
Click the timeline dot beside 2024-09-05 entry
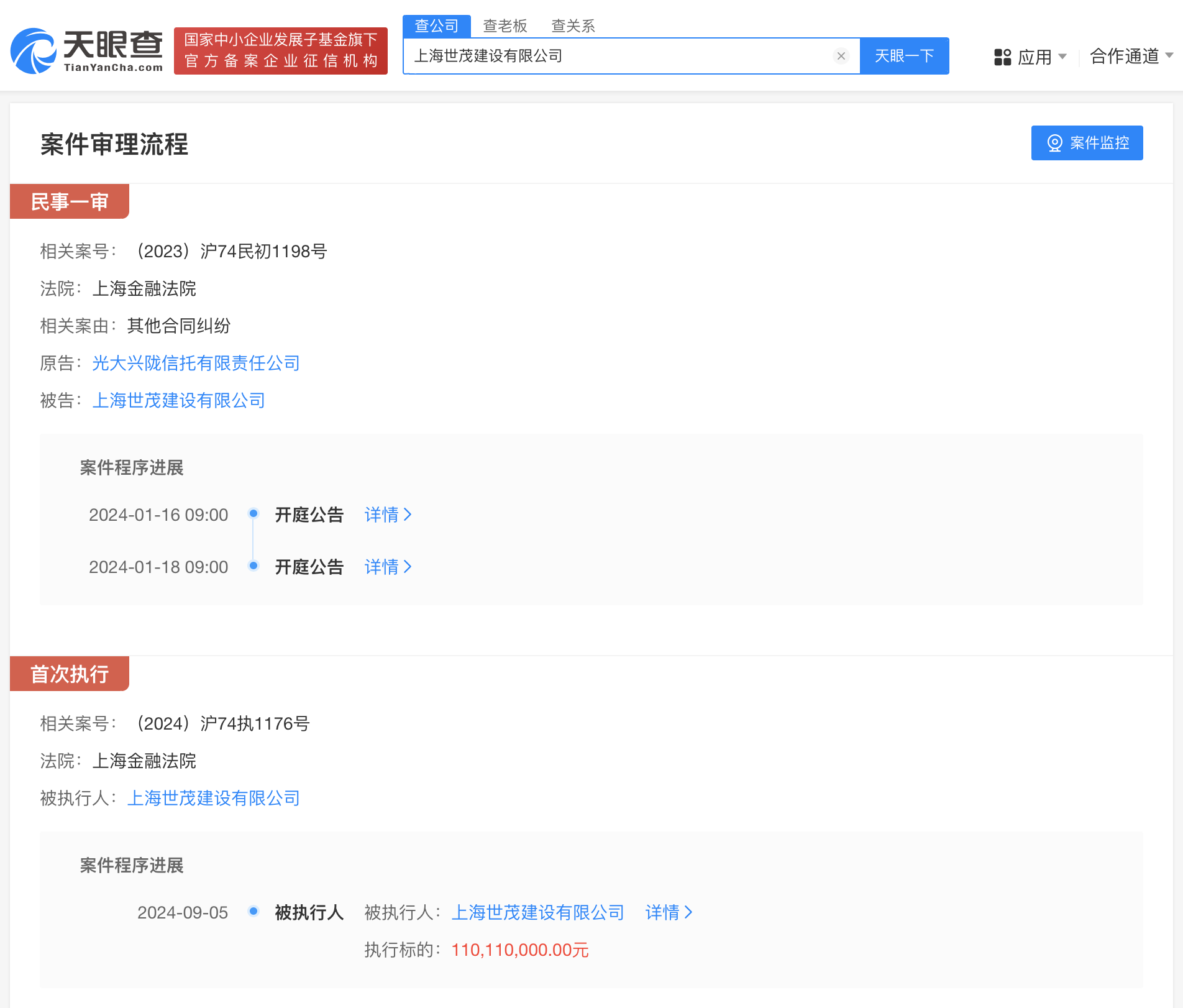[253, 912]
